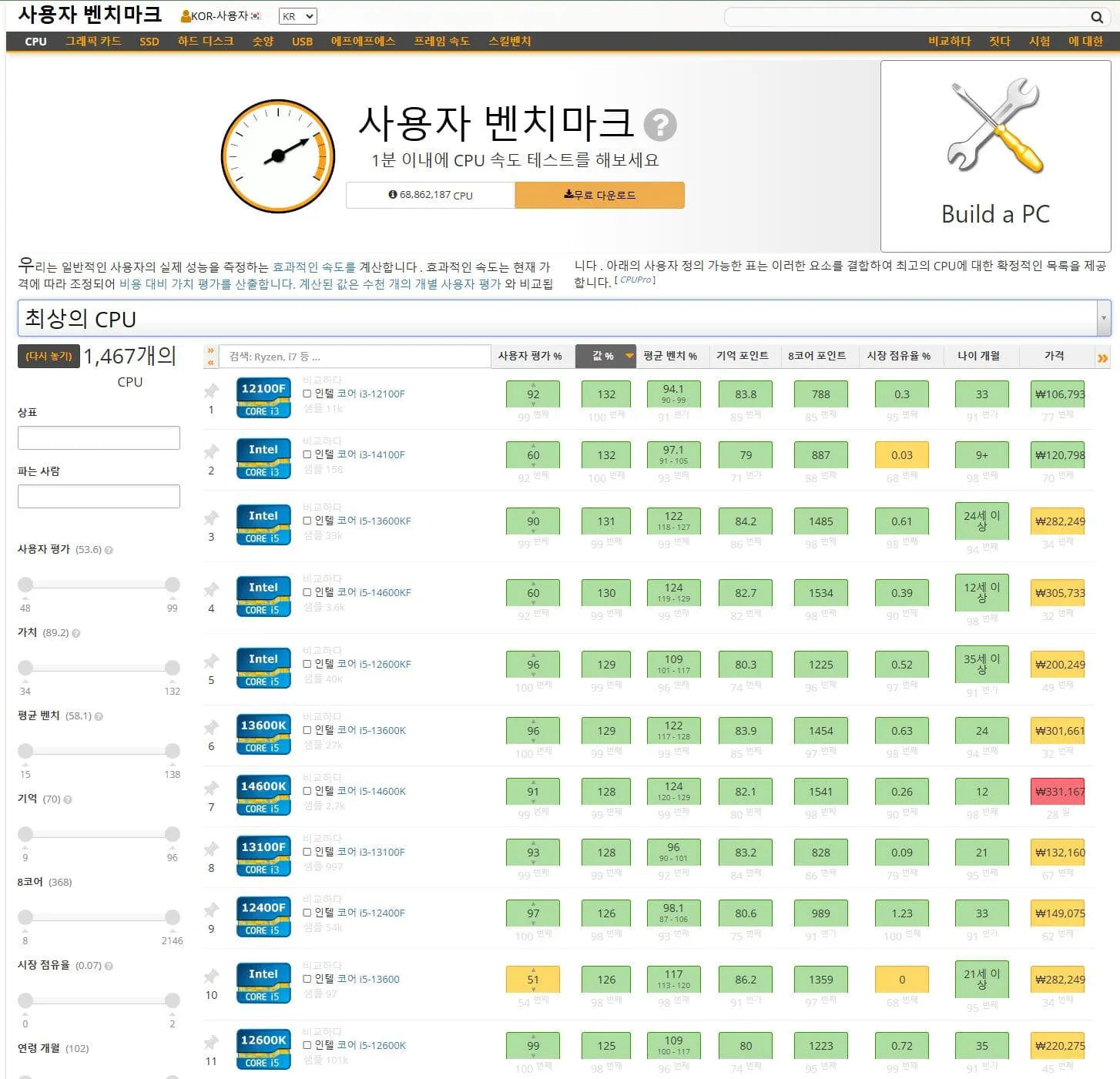
Task: Click the 12400F Core i5 badge
Action: point(263,917)
